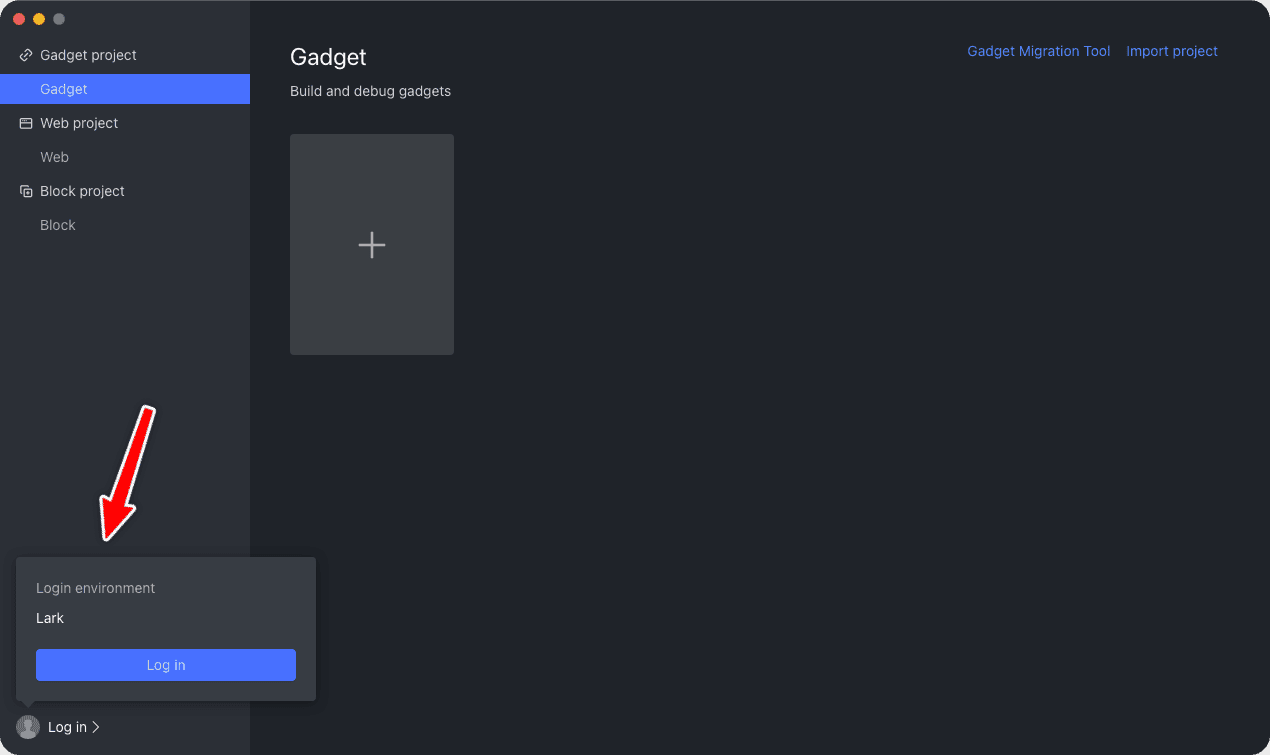This screenshot has height=755, width=1270.
Task: Click the Log in text at bottom left
Action: click(x=68, y=727)
